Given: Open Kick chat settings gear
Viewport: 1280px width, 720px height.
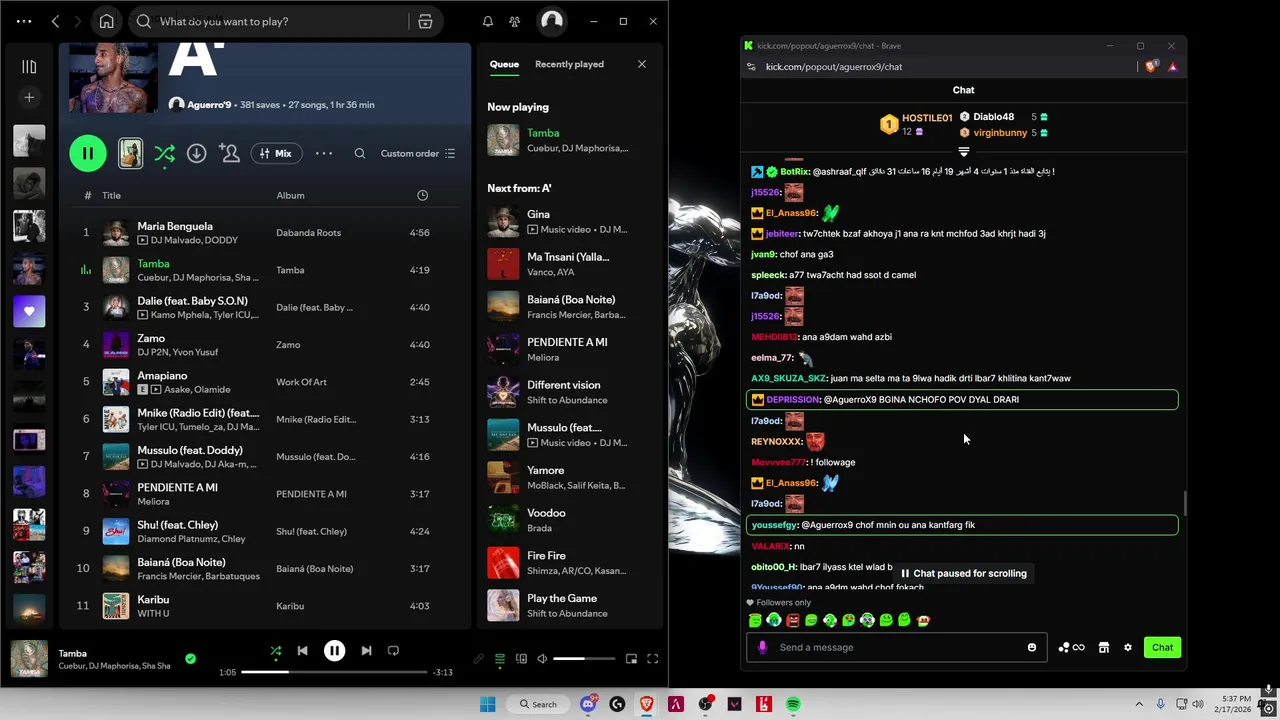Looking at the screenshot, I should click(x=1128, y=647).
